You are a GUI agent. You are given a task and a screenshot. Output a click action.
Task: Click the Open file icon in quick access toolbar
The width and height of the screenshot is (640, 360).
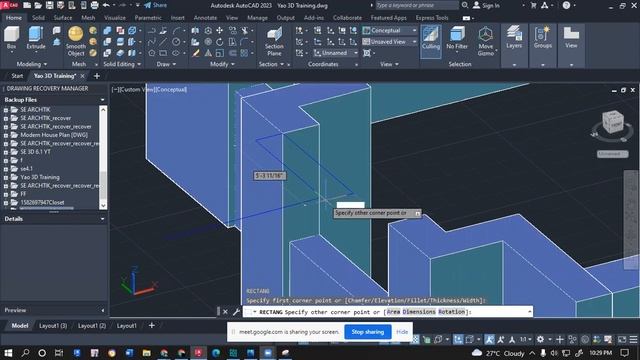point(38,5)
